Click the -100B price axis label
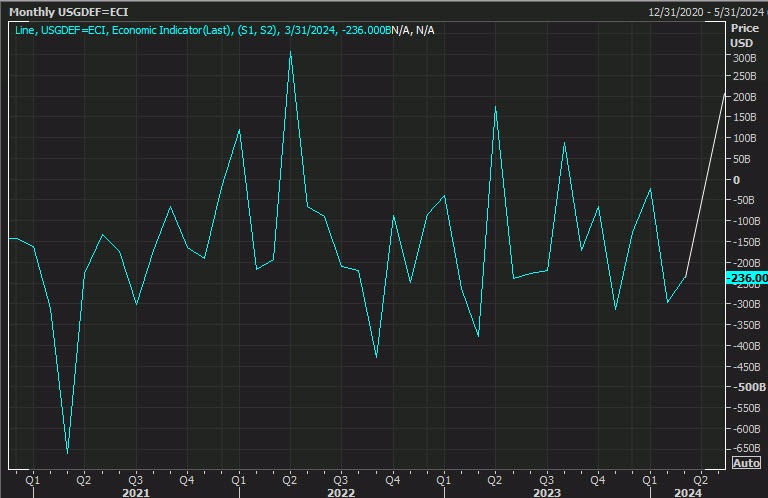The image size is (768, 498). pyautogui.click(x=745, y=221)
